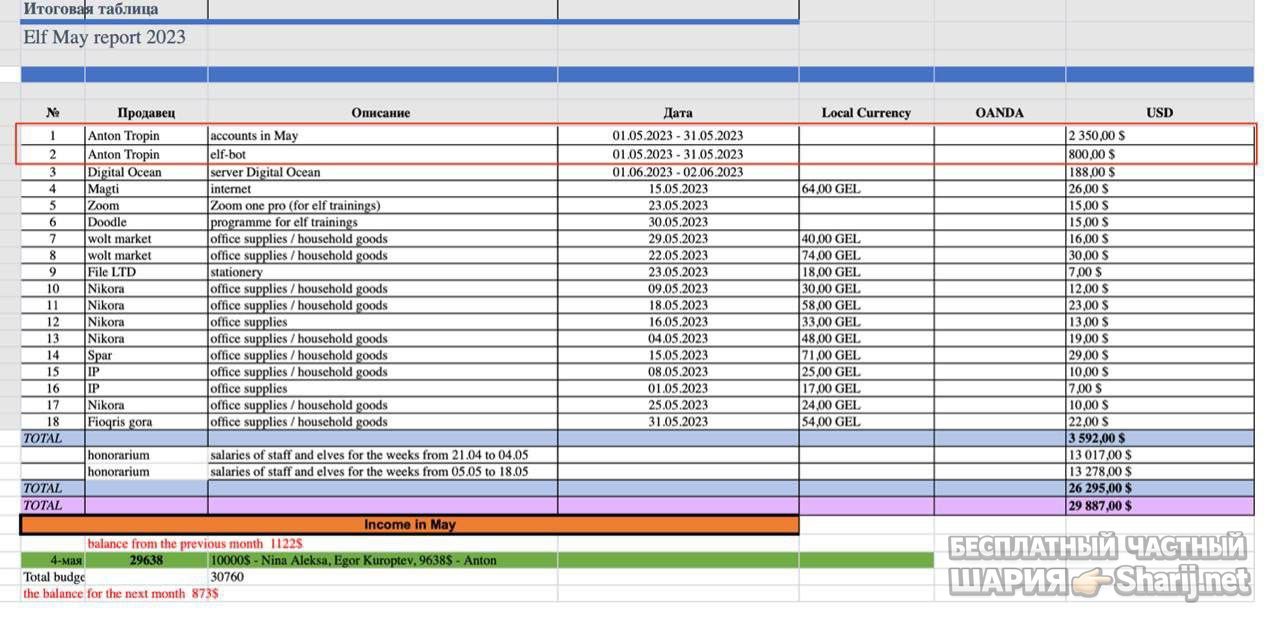The width and height of the screenshot is (1280, 631).
Task: Select the orange 'Income in May' header
Action: tap(410, 524)
